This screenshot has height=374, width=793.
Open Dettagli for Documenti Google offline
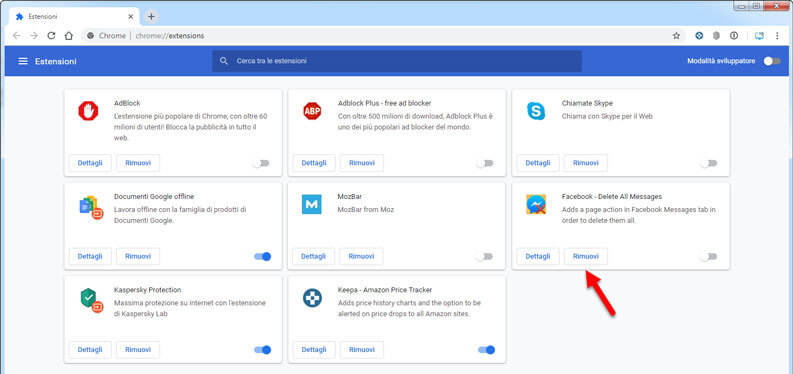(90, 256)
